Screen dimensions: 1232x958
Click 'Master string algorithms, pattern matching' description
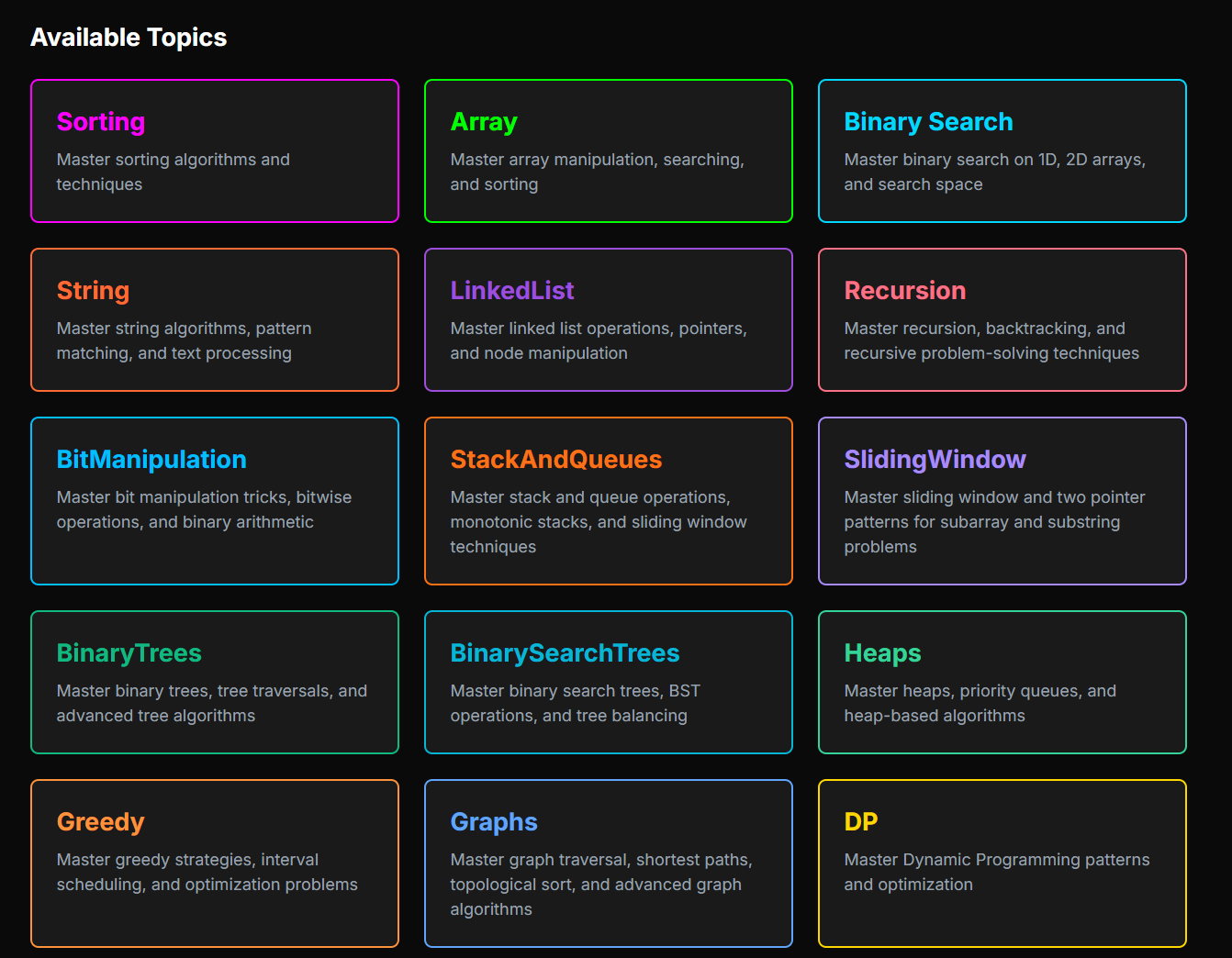pos(185,340)
